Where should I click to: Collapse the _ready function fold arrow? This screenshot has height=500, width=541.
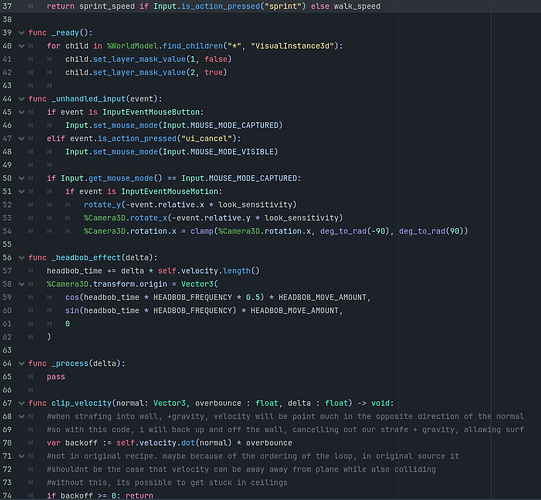pyautogui.click(x=21, y=33)
